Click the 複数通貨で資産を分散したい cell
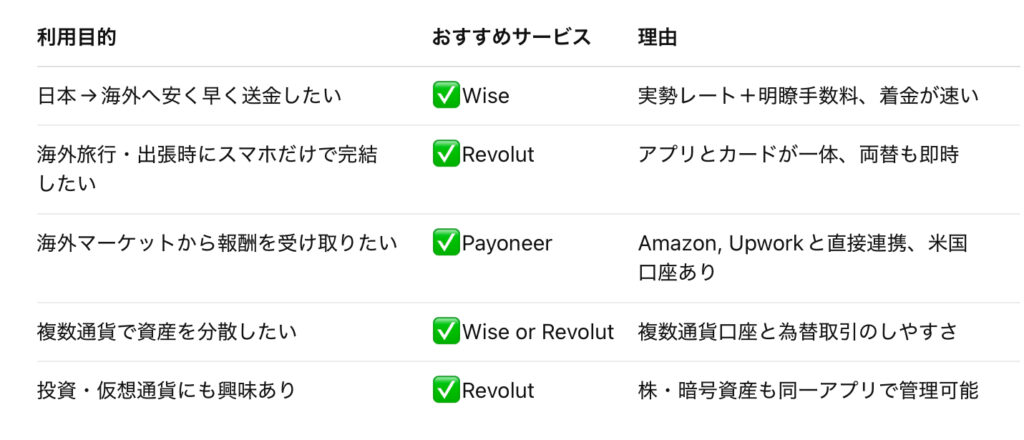 click(167, 332)
